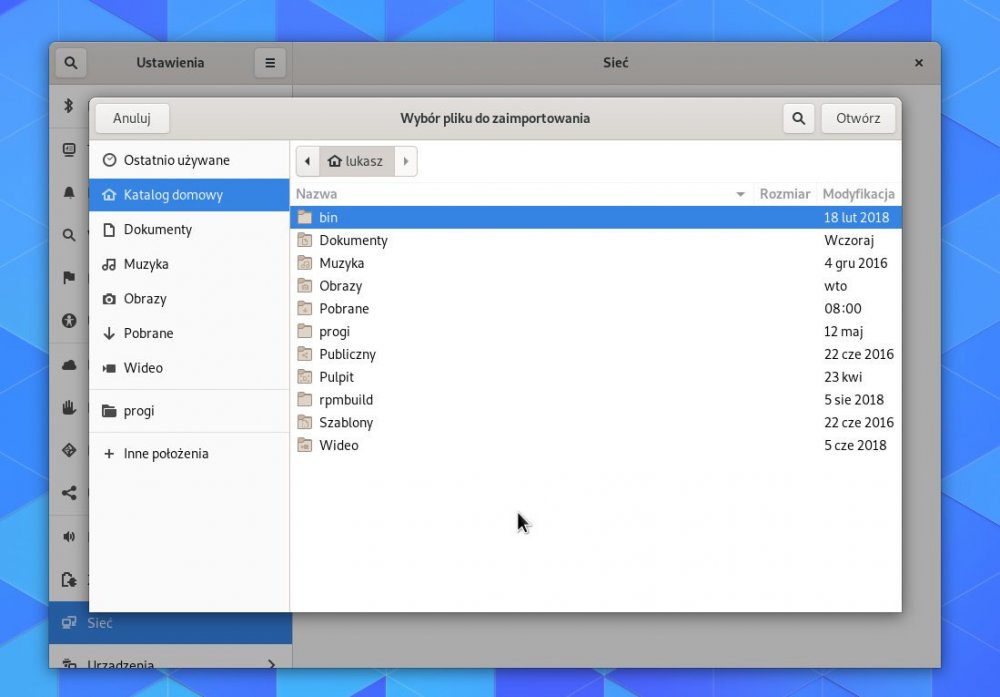Click the lukasz home path button
This screenshot has height=697, width=1000.
(x=357, y=161)
